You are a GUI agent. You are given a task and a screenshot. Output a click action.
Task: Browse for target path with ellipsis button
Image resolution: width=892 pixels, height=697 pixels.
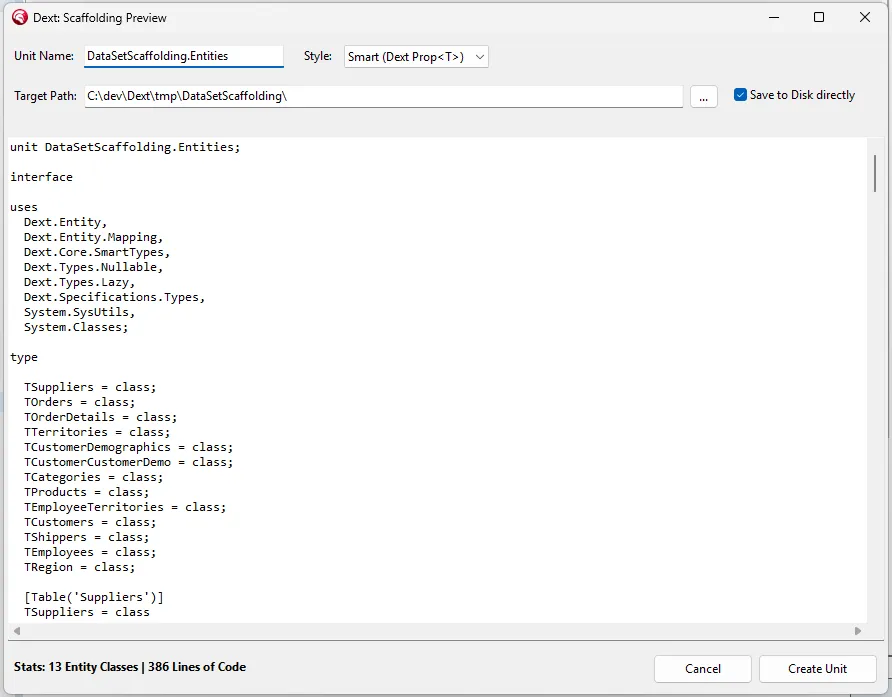pos(704,97)
